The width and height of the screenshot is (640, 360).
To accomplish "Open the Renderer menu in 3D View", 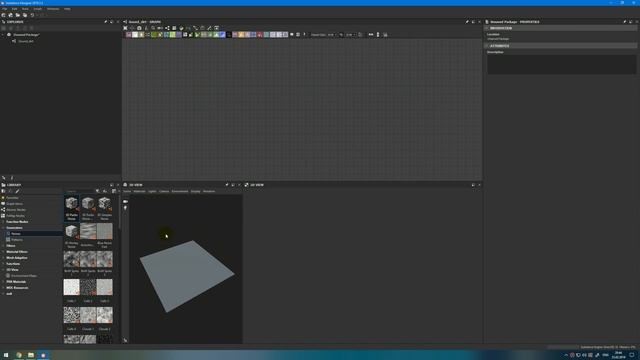I will 209,191.
